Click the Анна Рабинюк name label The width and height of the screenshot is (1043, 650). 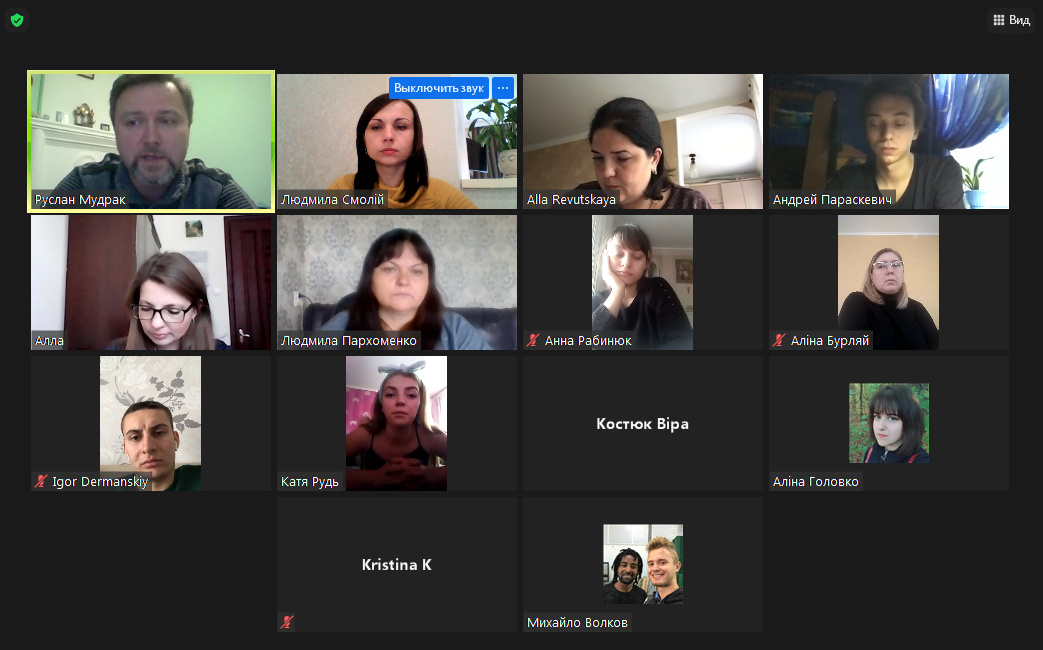click(x=588, y=341)
